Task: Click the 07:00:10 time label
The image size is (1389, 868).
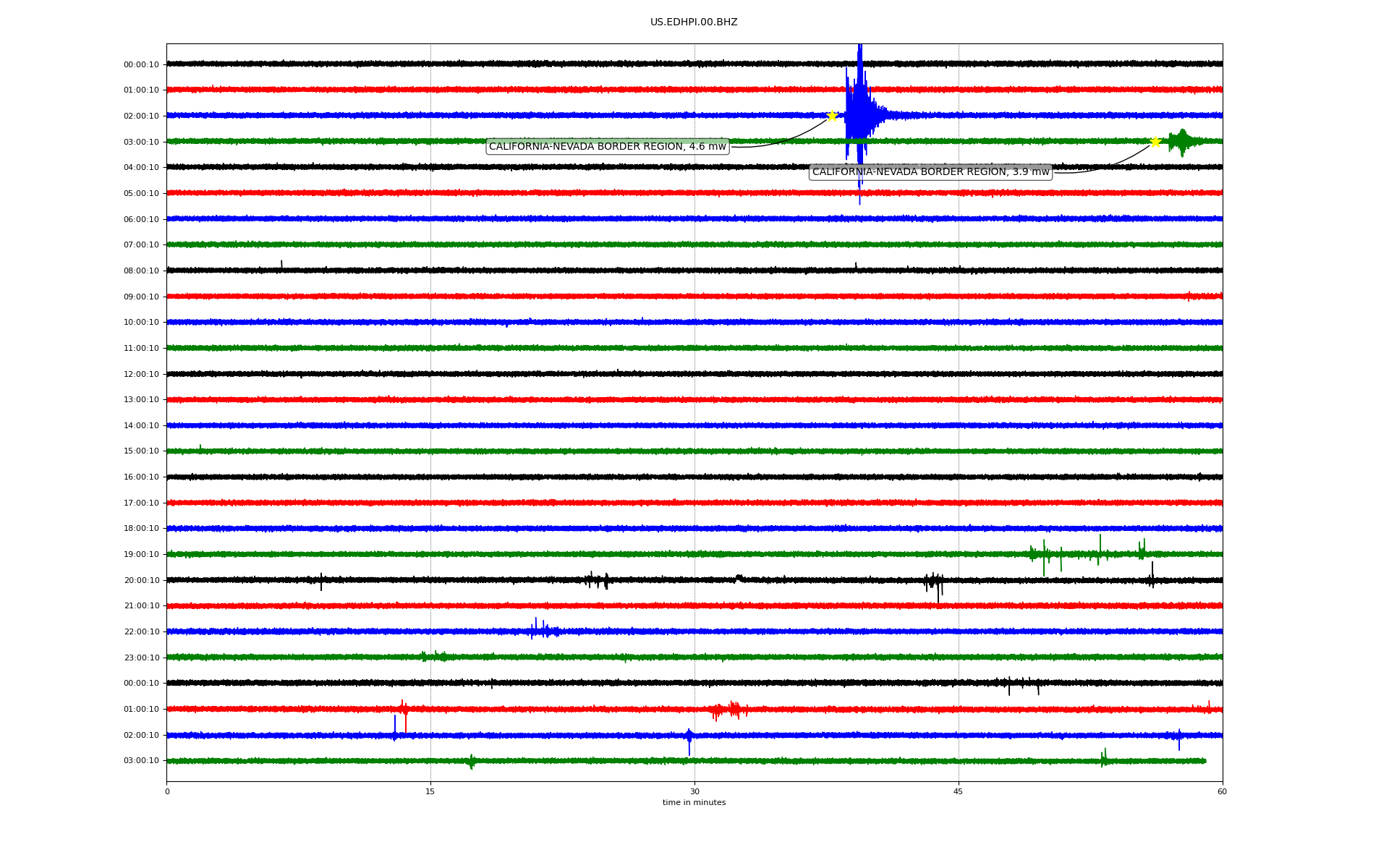Action: [141, 245]
